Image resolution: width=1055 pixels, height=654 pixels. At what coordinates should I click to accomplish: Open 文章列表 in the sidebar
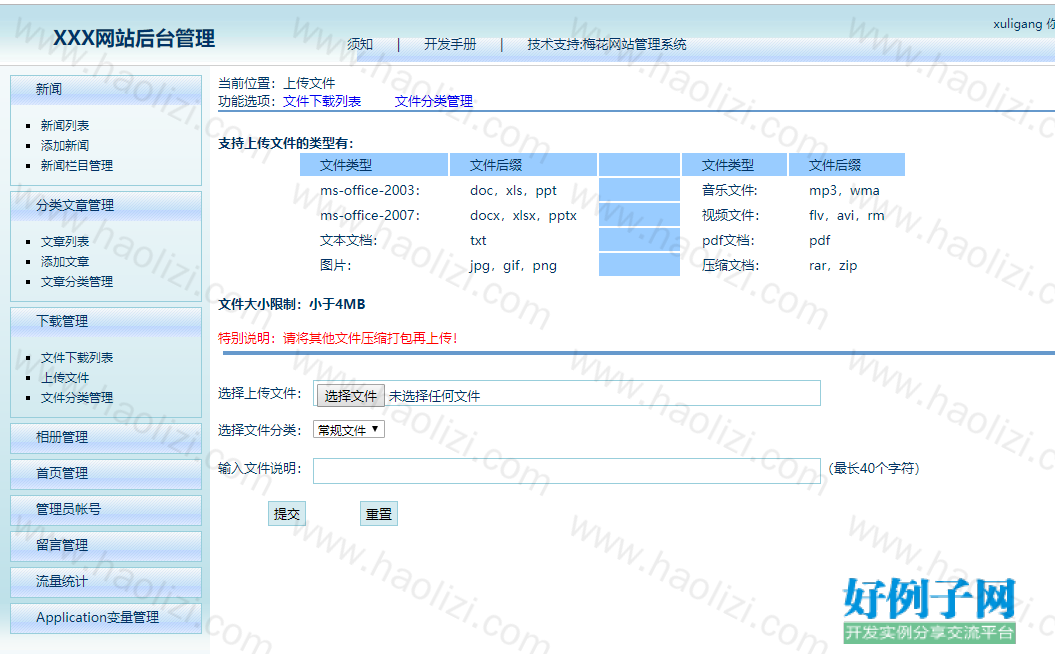coord(65,242)
